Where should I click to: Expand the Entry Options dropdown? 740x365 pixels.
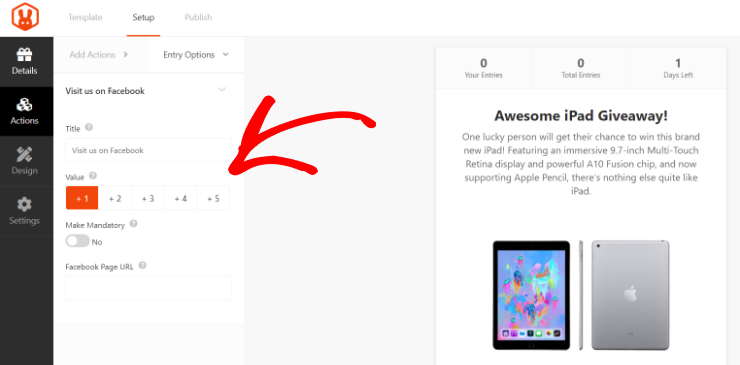(196, 55)
